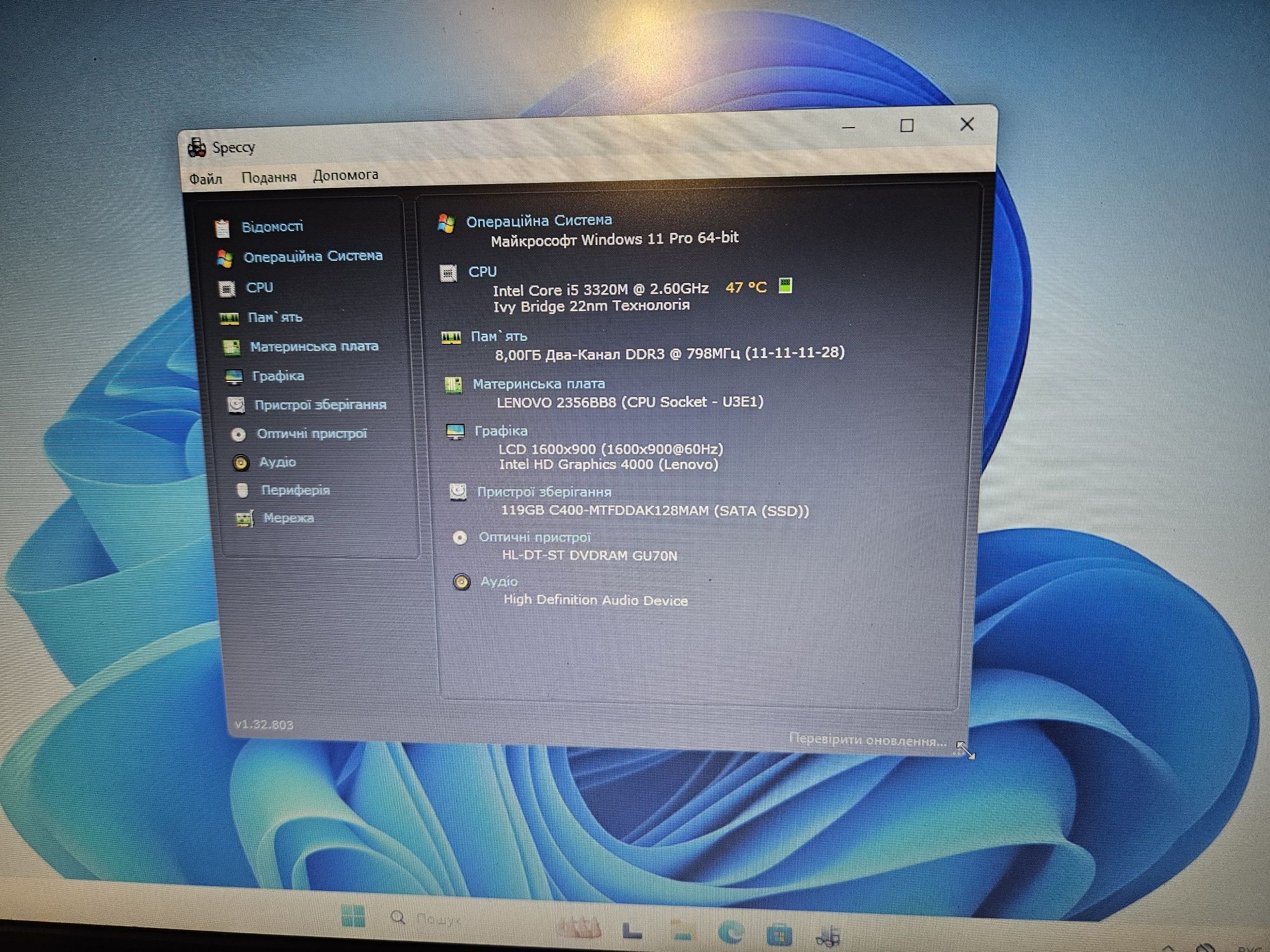Viewport: 1270px width, 952px height.
Task: Open Пам`ять section in sidebar
Action: pos(275,317)
